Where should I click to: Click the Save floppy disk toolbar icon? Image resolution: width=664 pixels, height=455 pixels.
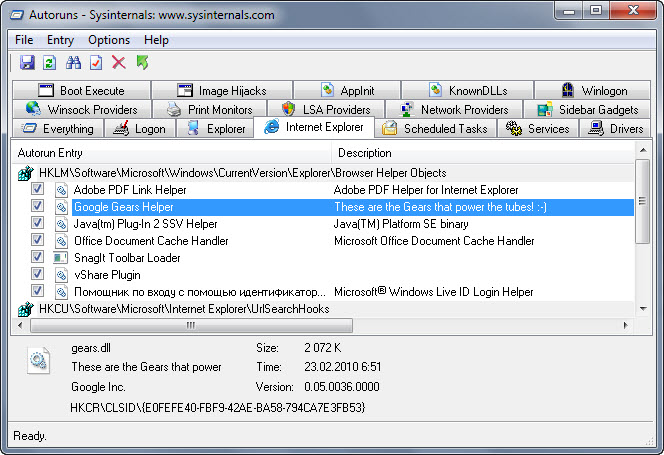(27, 63)
